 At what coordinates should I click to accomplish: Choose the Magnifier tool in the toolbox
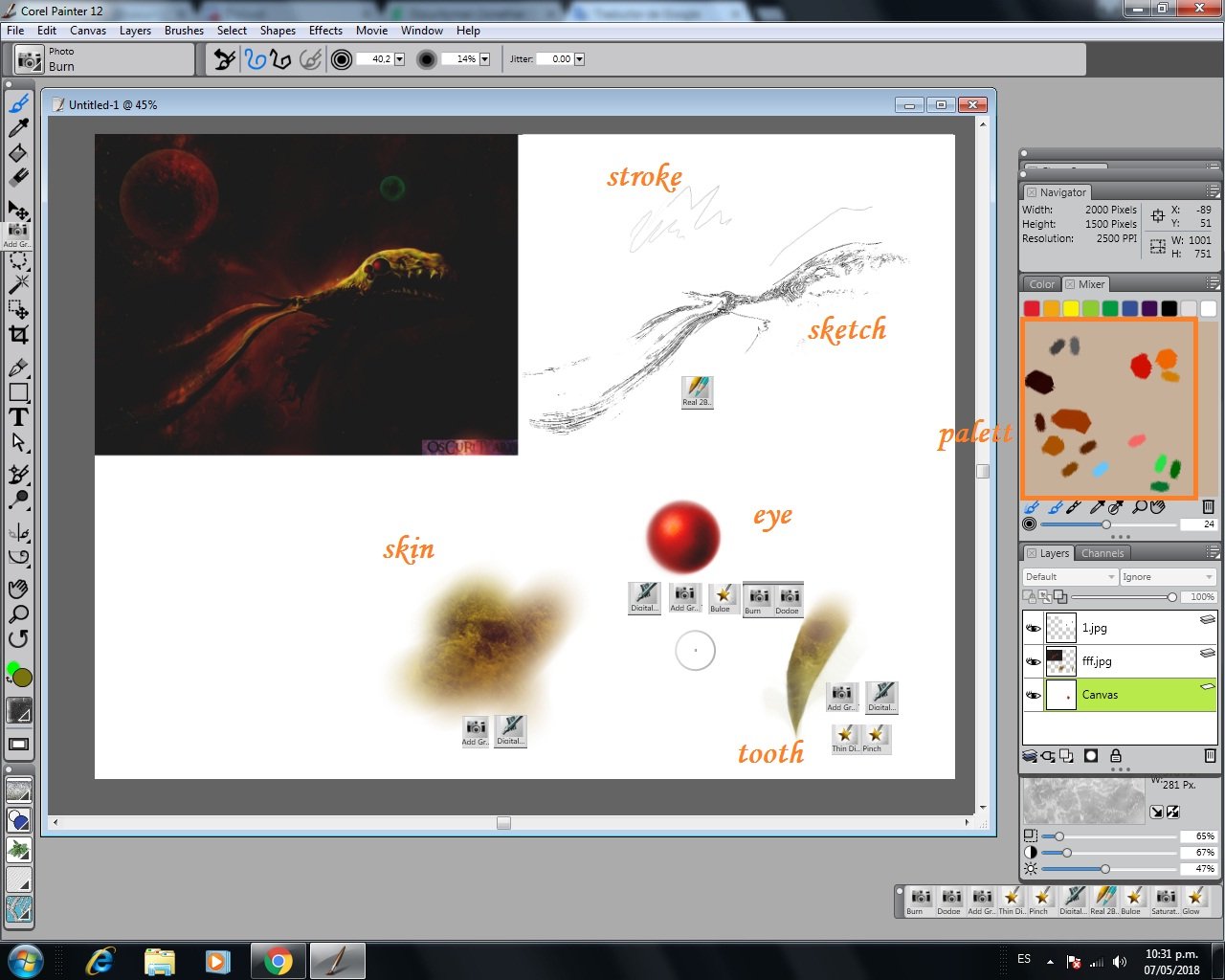(x=18, y=613)
